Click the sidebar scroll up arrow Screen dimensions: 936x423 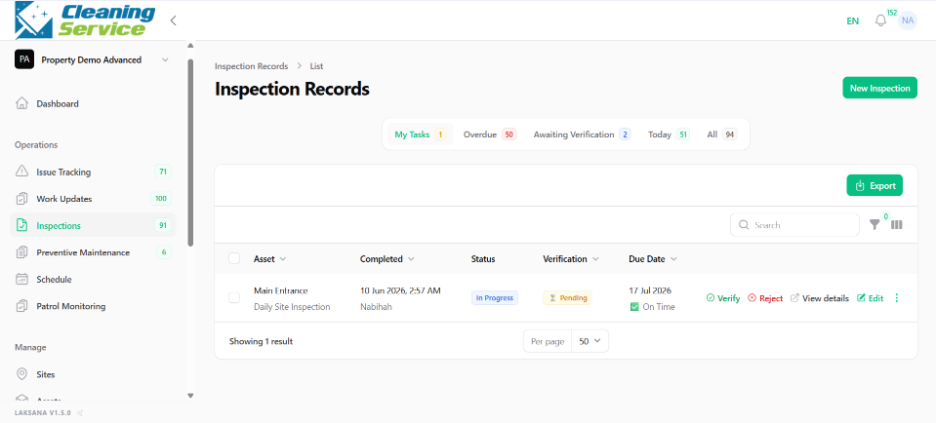pyautogui.click(x=190, y=46)
